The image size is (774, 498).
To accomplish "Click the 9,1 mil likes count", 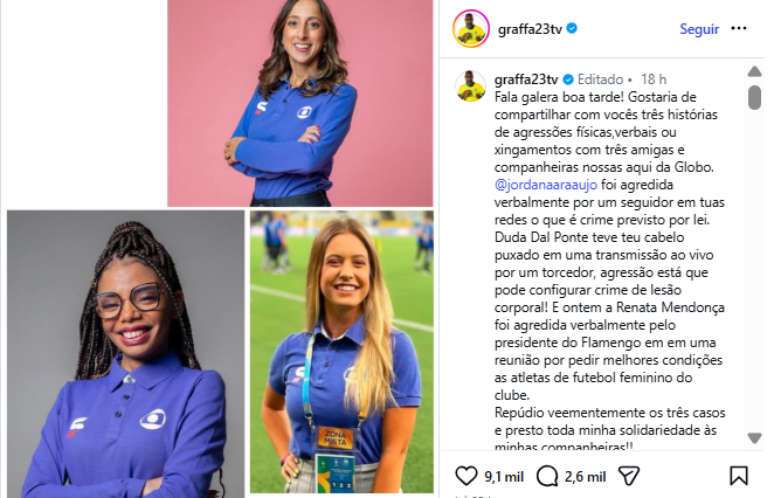I will 503,477.
